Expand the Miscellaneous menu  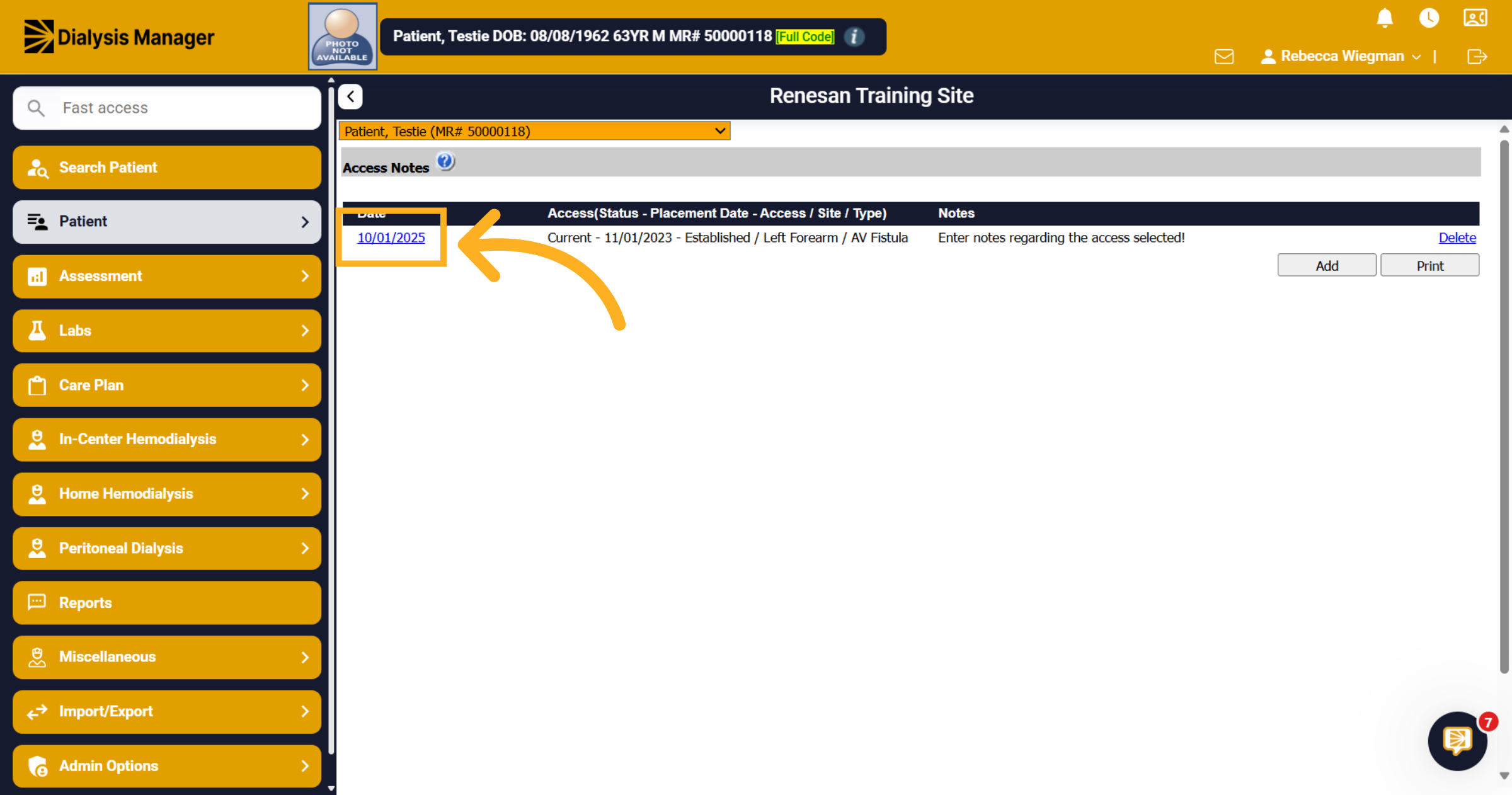pos(167,657)
